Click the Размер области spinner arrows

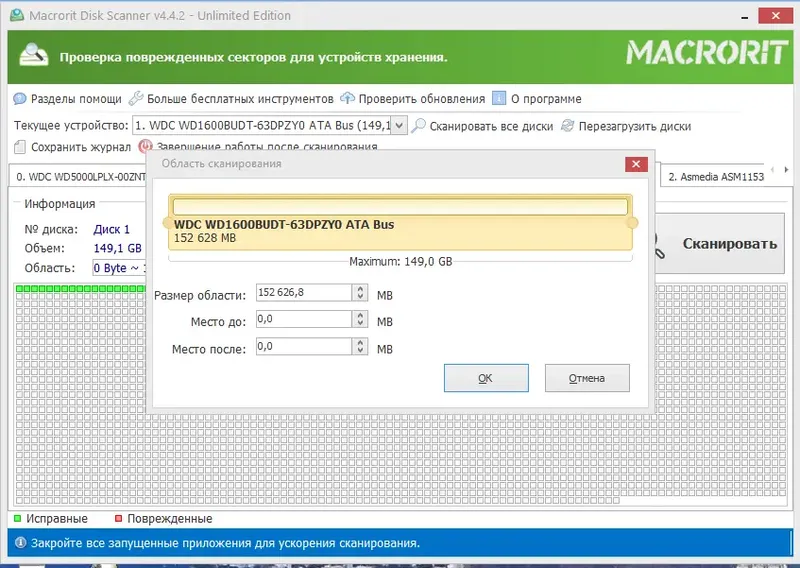(x=360, y=292)
